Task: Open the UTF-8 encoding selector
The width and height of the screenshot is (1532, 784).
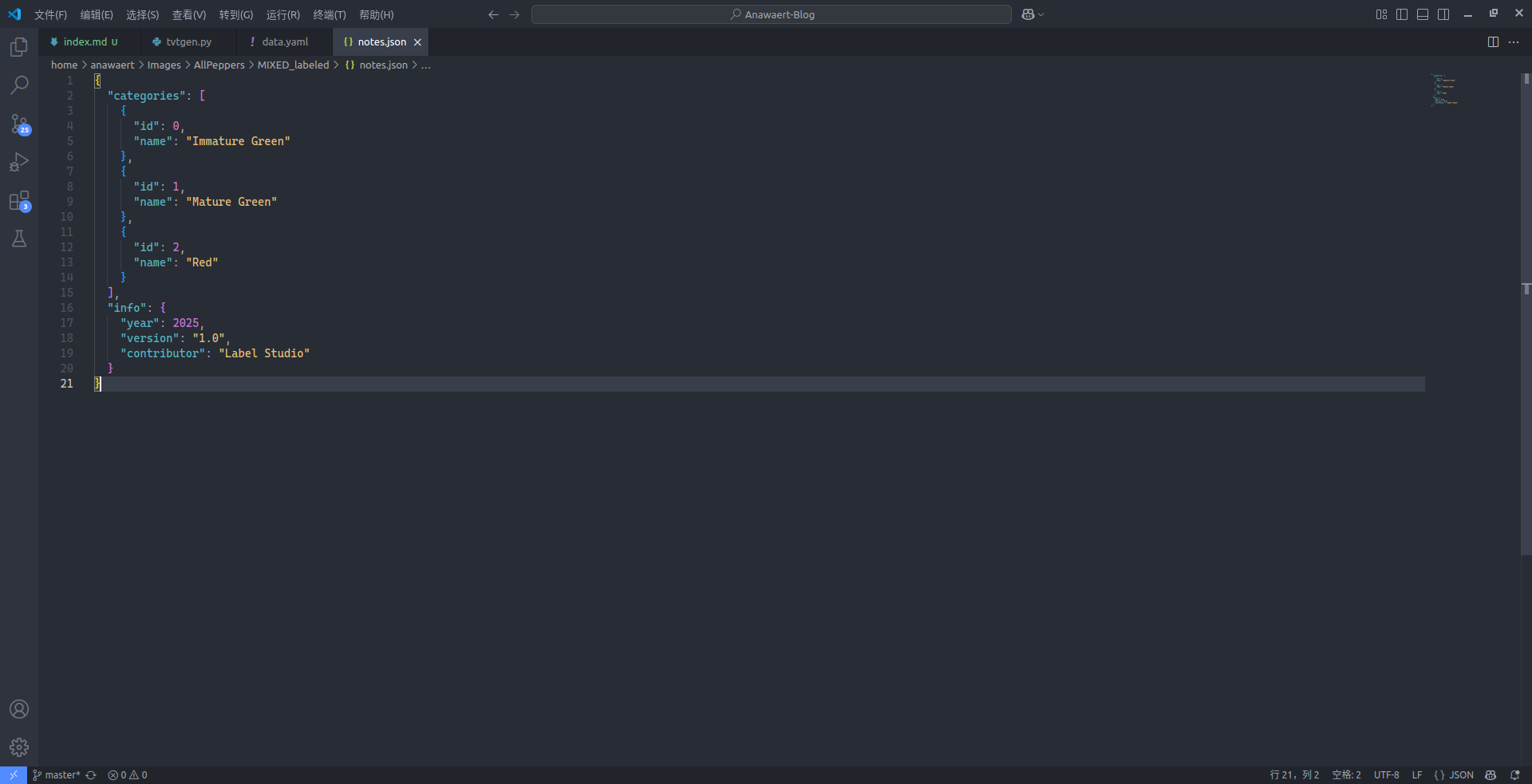Action: 1386,775
